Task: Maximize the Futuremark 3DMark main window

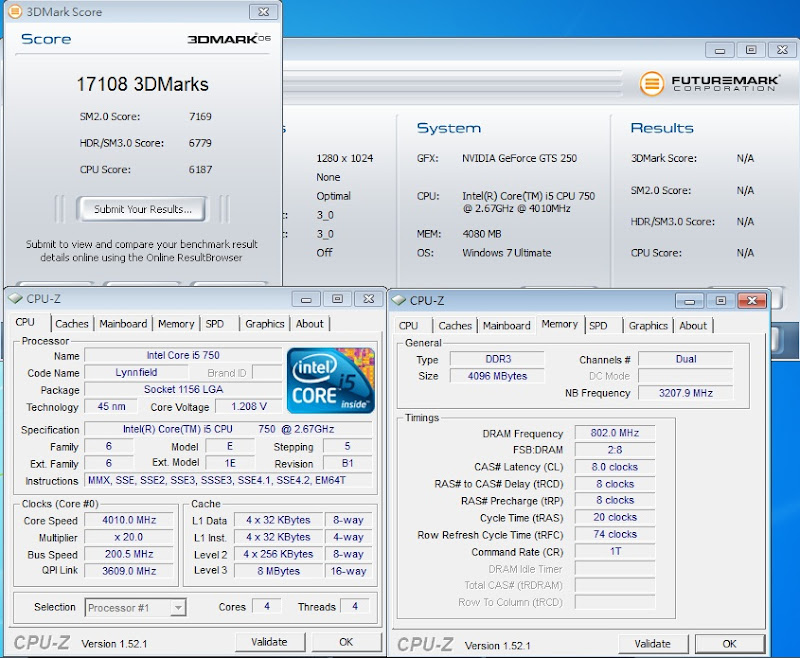Action: 751,50
